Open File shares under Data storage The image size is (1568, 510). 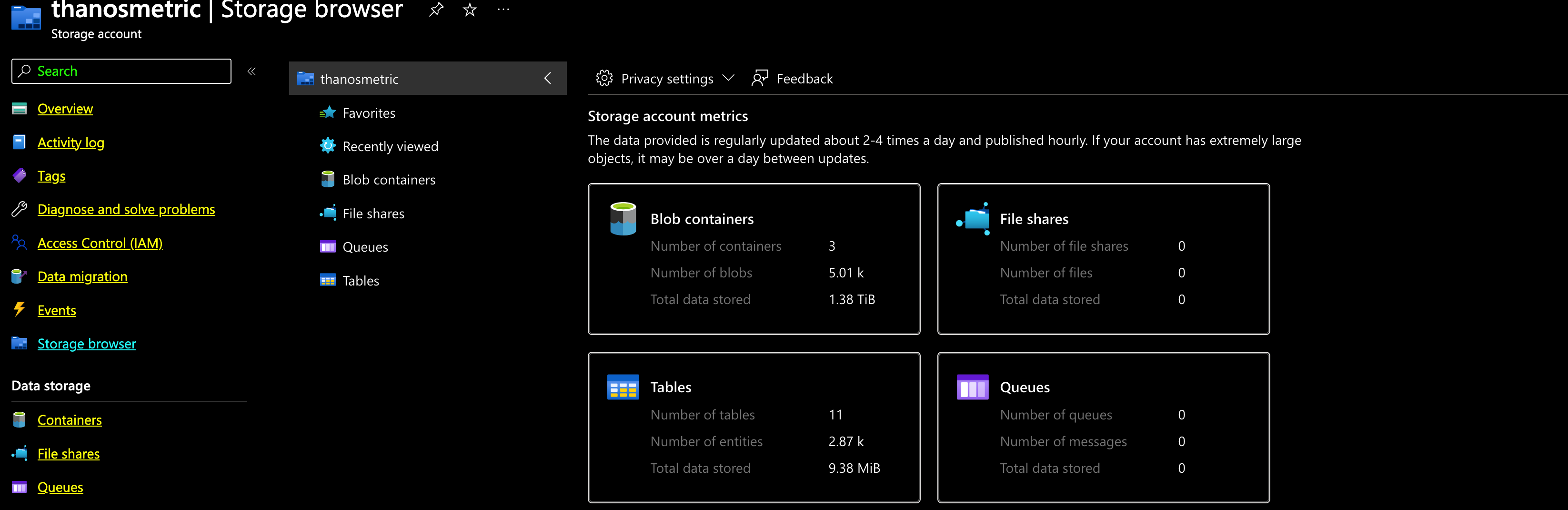(x=68, y=453)
